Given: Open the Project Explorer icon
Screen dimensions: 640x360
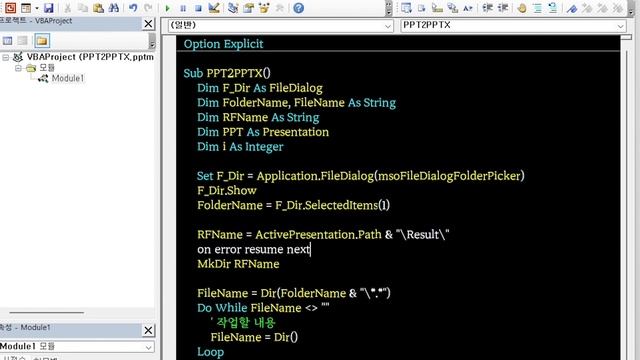Looking at the screenshot, I should (233, 8).
